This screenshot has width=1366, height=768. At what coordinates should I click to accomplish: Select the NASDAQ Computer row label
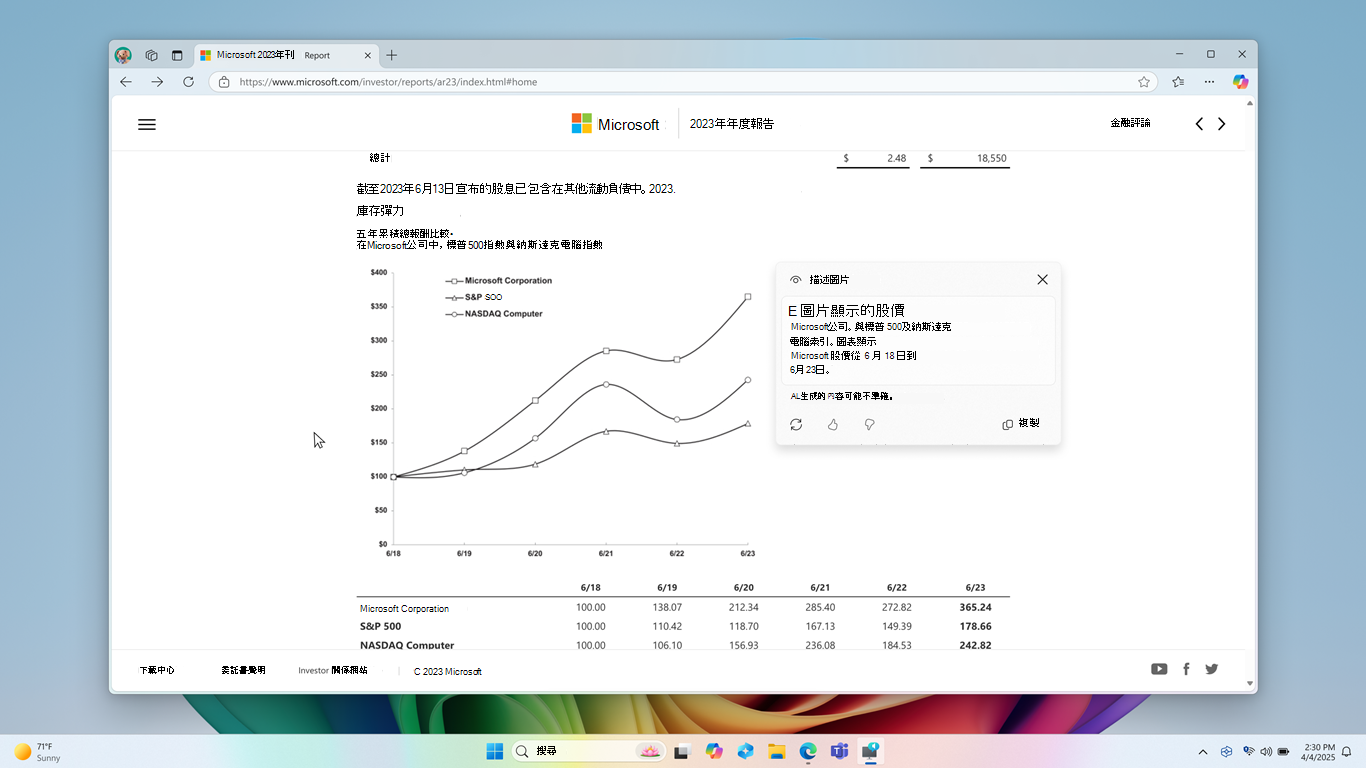(x=407, y=645)
